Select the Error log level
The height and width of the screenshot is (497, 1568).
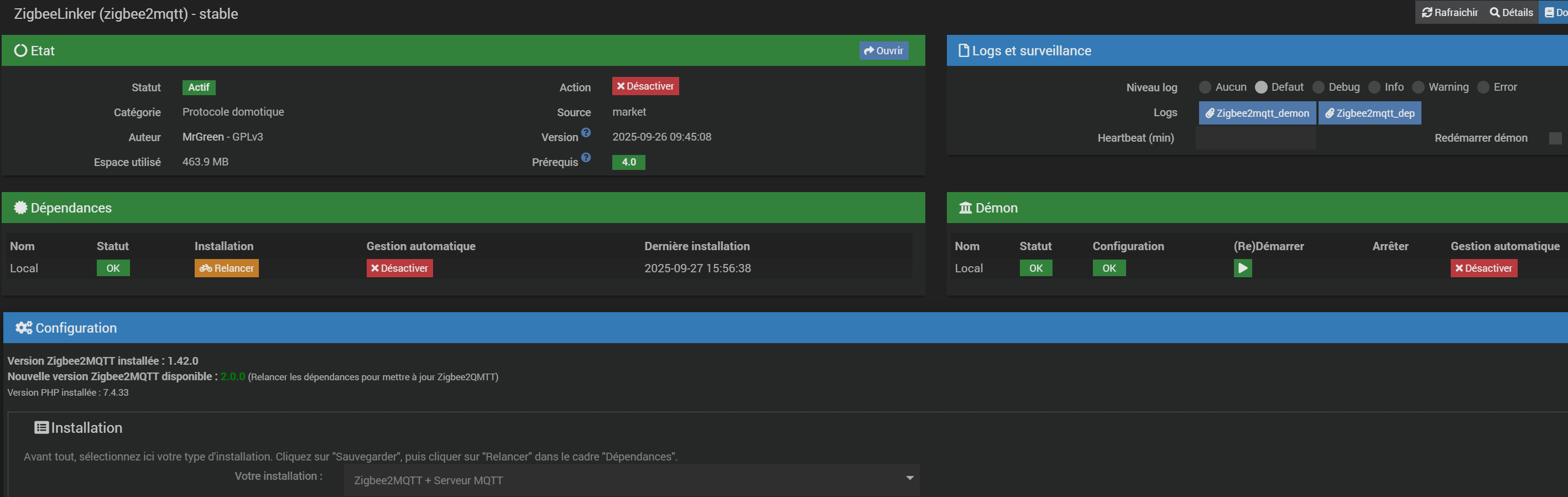[x=1483, y=87]
